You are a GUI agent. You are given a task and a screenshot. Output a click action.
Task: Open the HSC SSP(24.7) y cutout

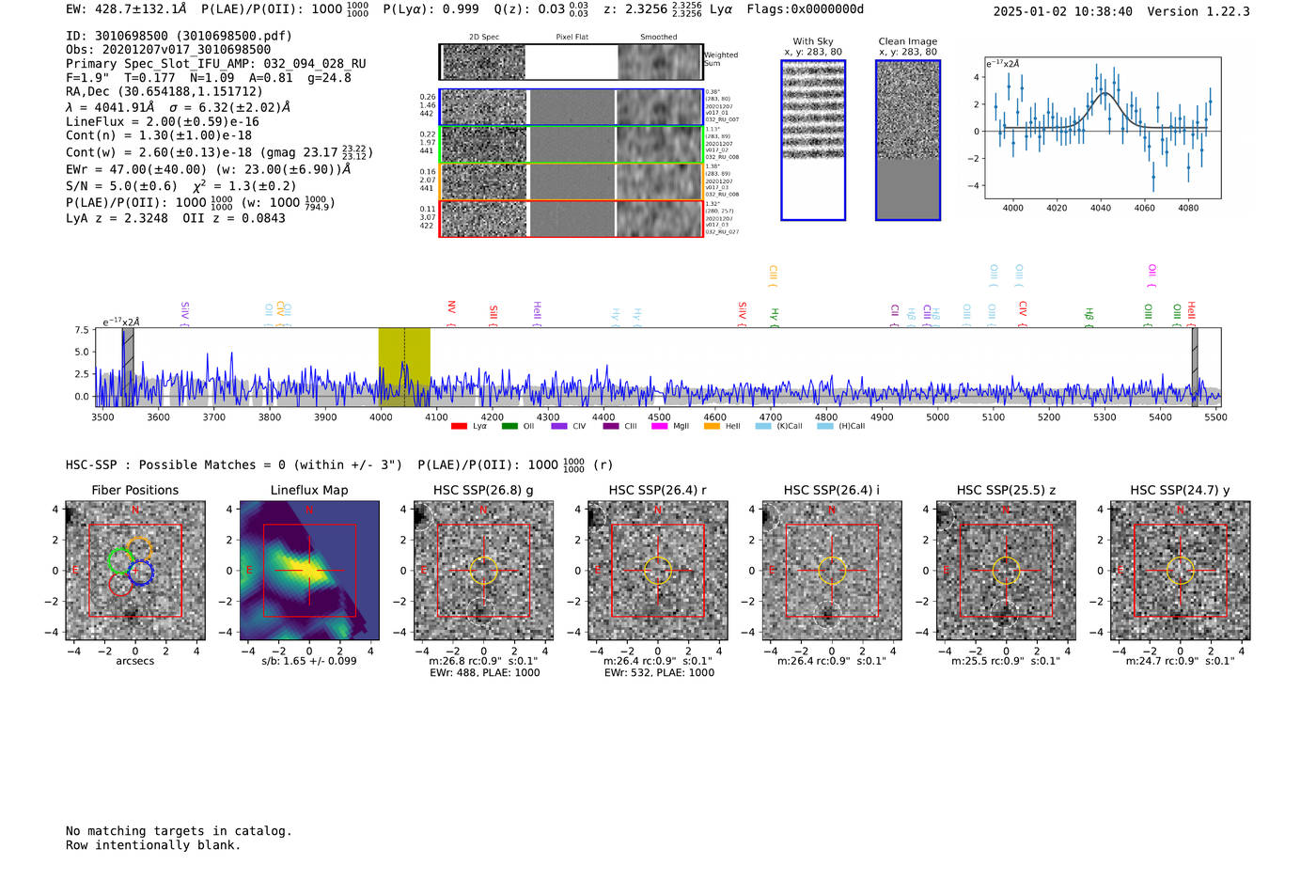[1181, 571]
